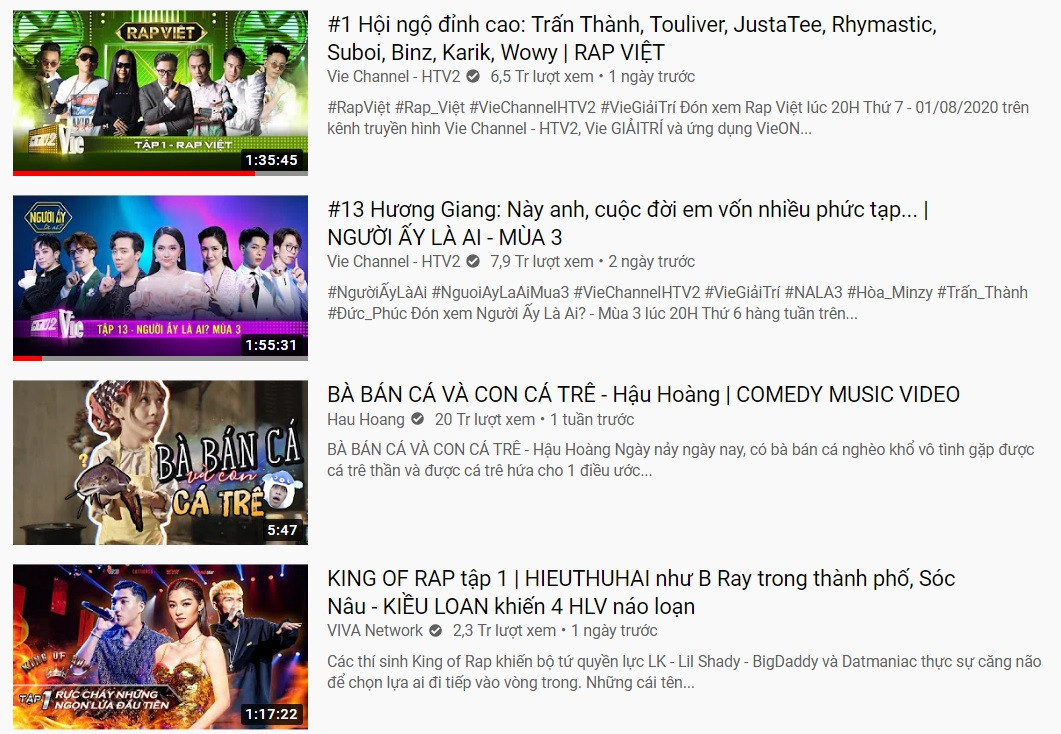Image resolution: width=1061 pixels, height=734 pixels.
Task: Click the RAP VIỆT video thumbnail
Action: pos(160,88)
